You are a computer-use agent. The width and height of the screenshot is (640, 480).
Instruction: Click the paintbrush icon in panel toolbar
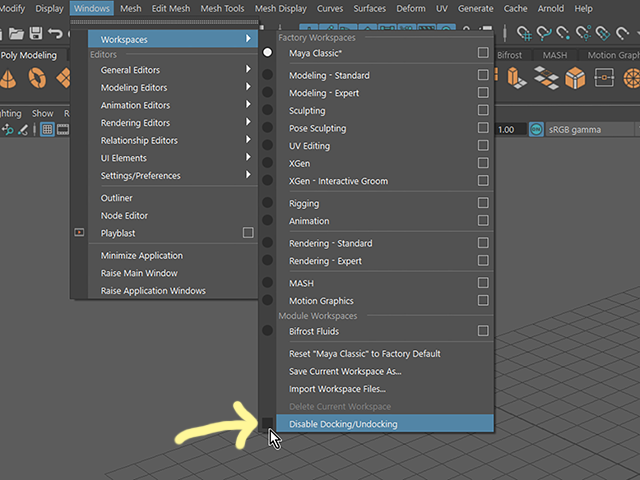tap(23, 130)
